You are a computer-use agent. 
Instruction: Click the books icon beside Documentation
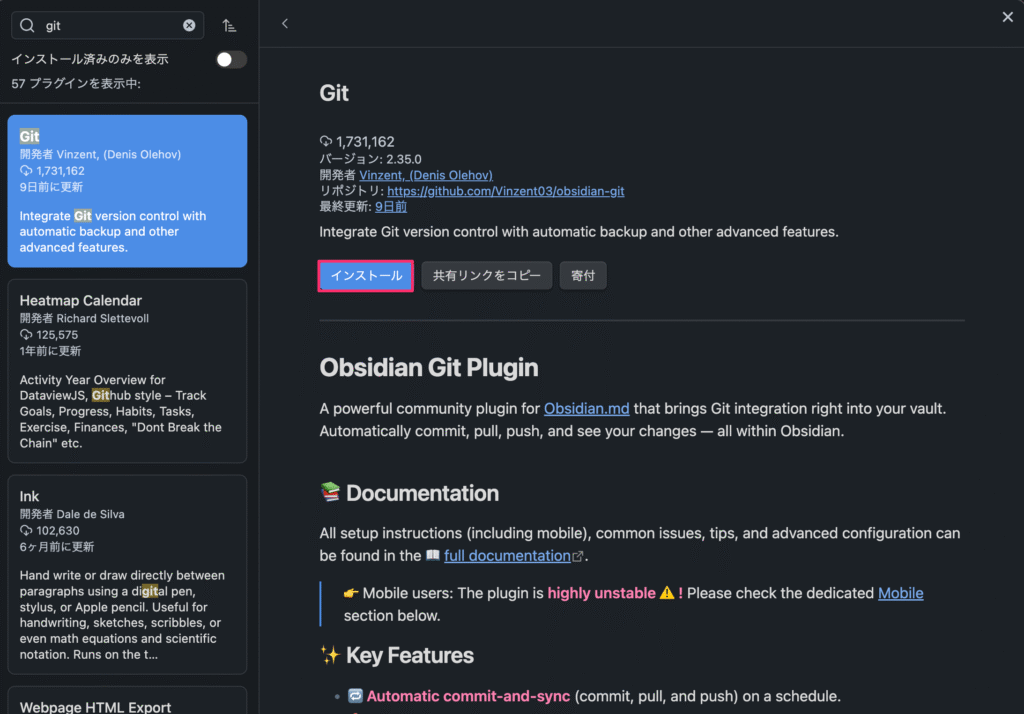[330, 492]
